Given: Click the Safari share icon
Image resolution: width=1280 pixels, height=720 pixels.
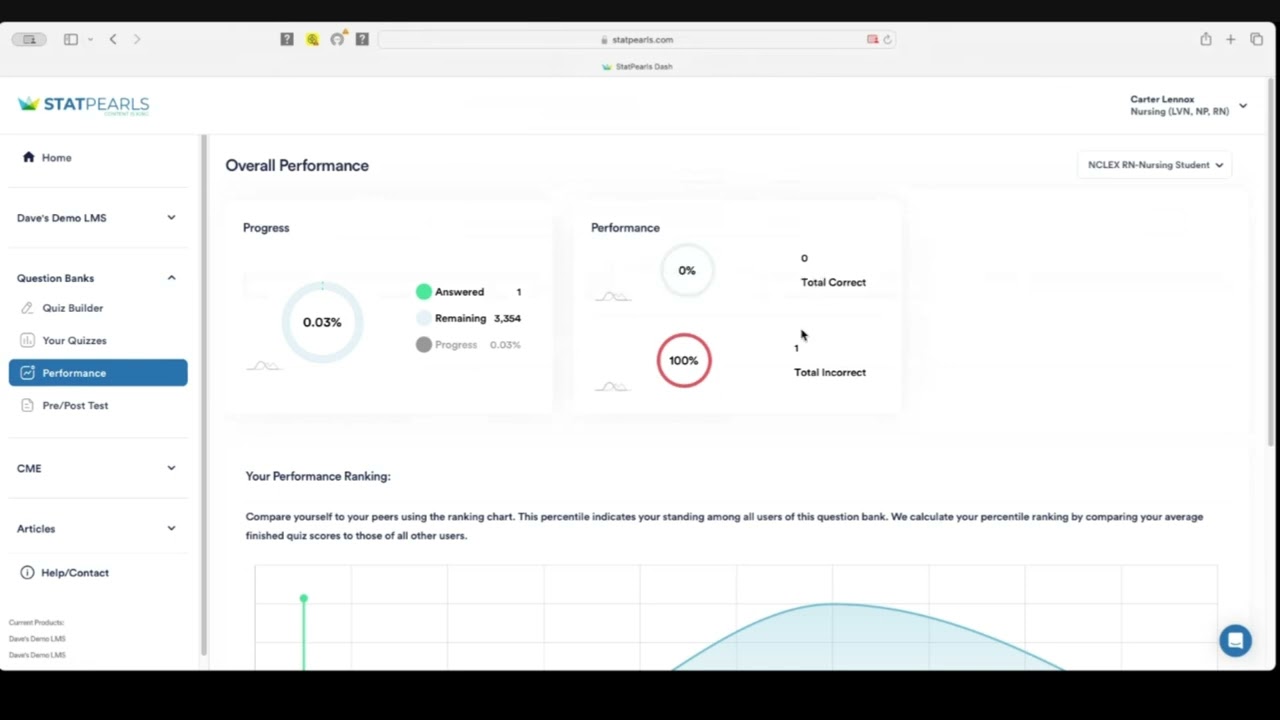Looking at the screenshot, I should click(x=1206, y=39).
